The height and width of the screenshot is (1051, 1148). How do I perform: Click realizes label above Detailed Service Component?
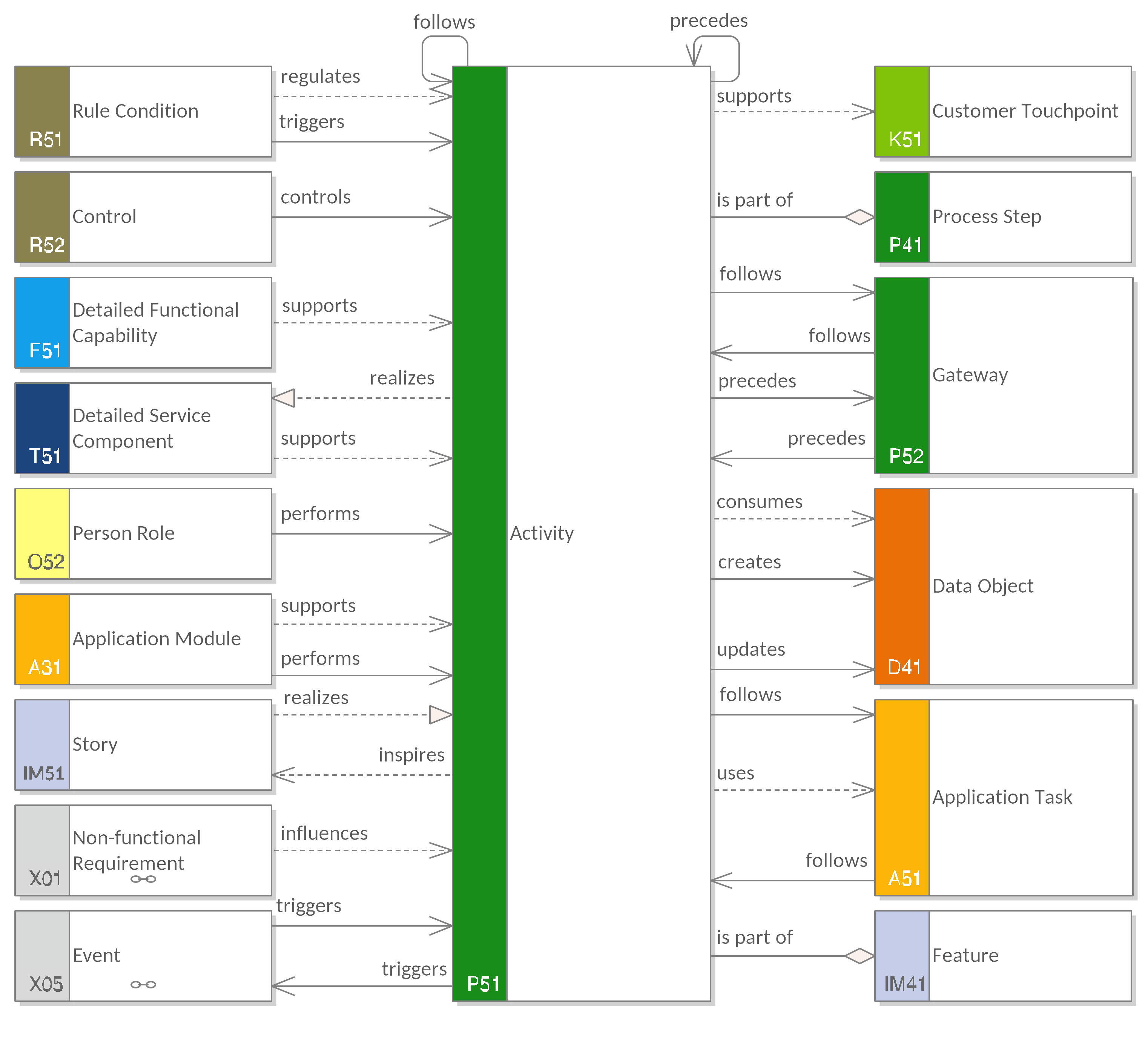pyautogui.click(x=402, y=378)
